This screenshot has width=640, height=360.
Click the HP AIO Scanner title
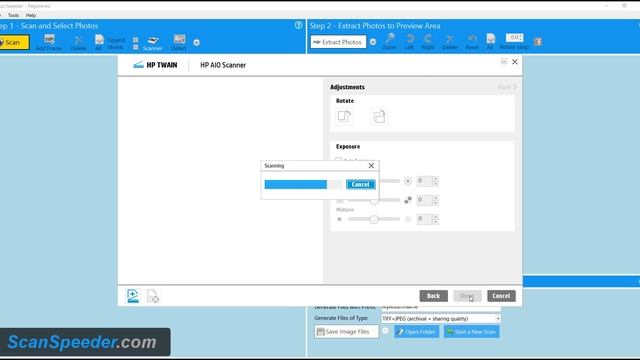point(223,65)
